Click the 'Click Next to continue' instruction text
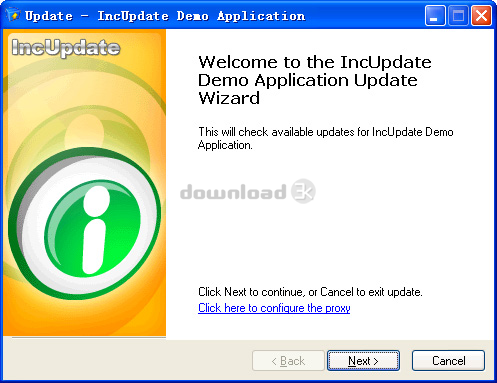 click(310, 292)
